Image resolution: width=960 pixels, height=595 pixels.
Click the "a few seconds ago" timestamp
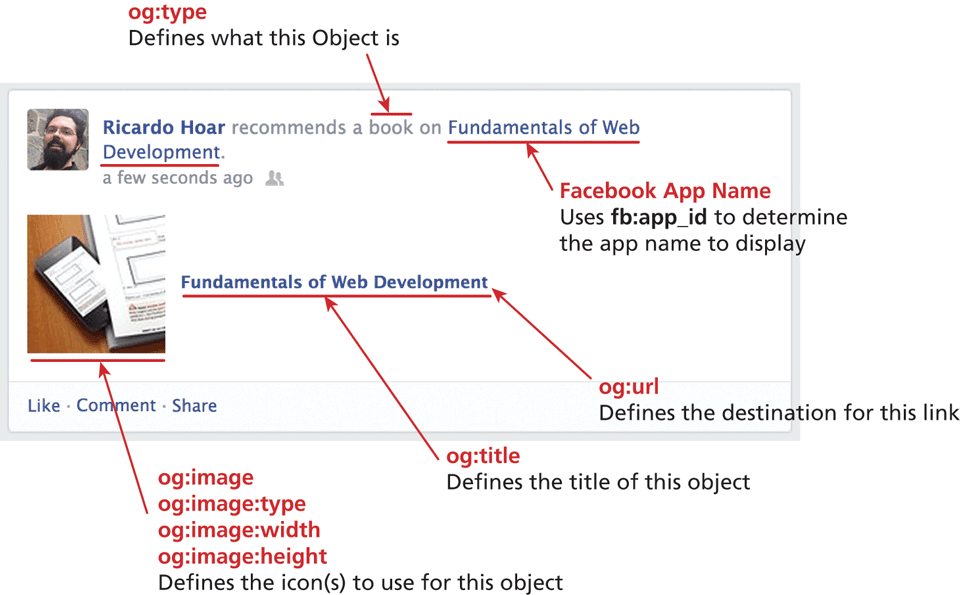(177, 179)
